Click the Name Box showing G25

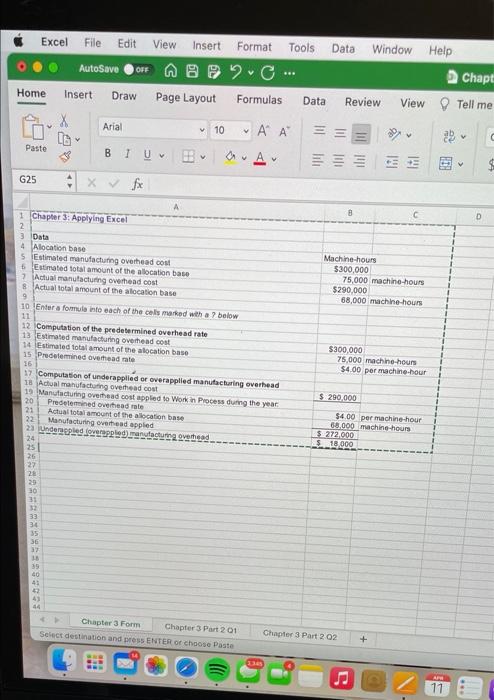point(40,179)
